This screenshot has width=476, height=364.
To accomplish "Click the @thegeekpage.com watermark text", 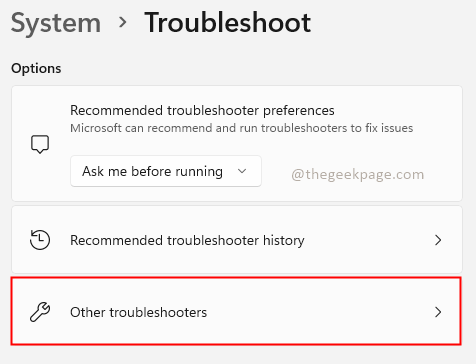I will point(358,174).
